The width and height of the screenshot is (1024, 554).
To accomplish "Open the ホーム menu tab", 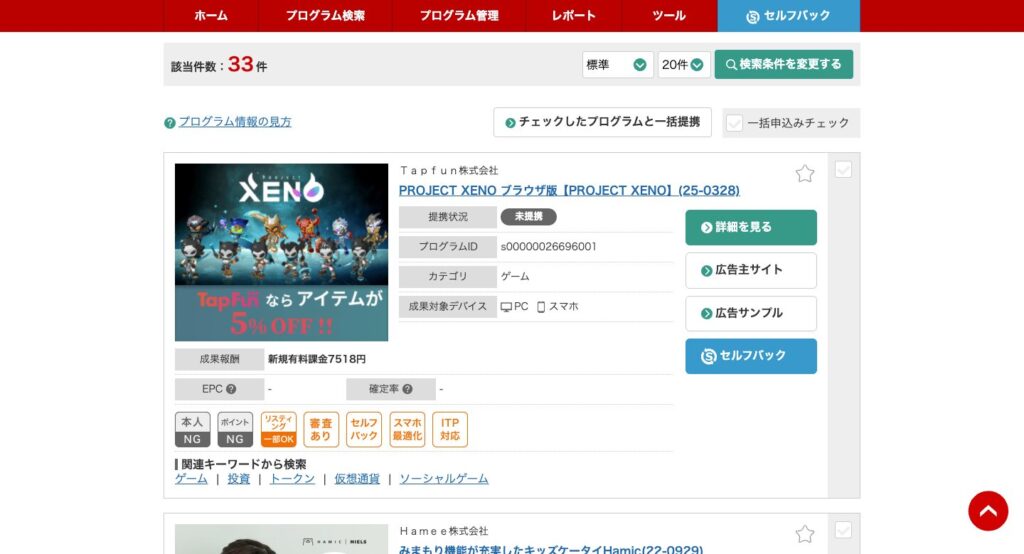I will tap(211, 16).
